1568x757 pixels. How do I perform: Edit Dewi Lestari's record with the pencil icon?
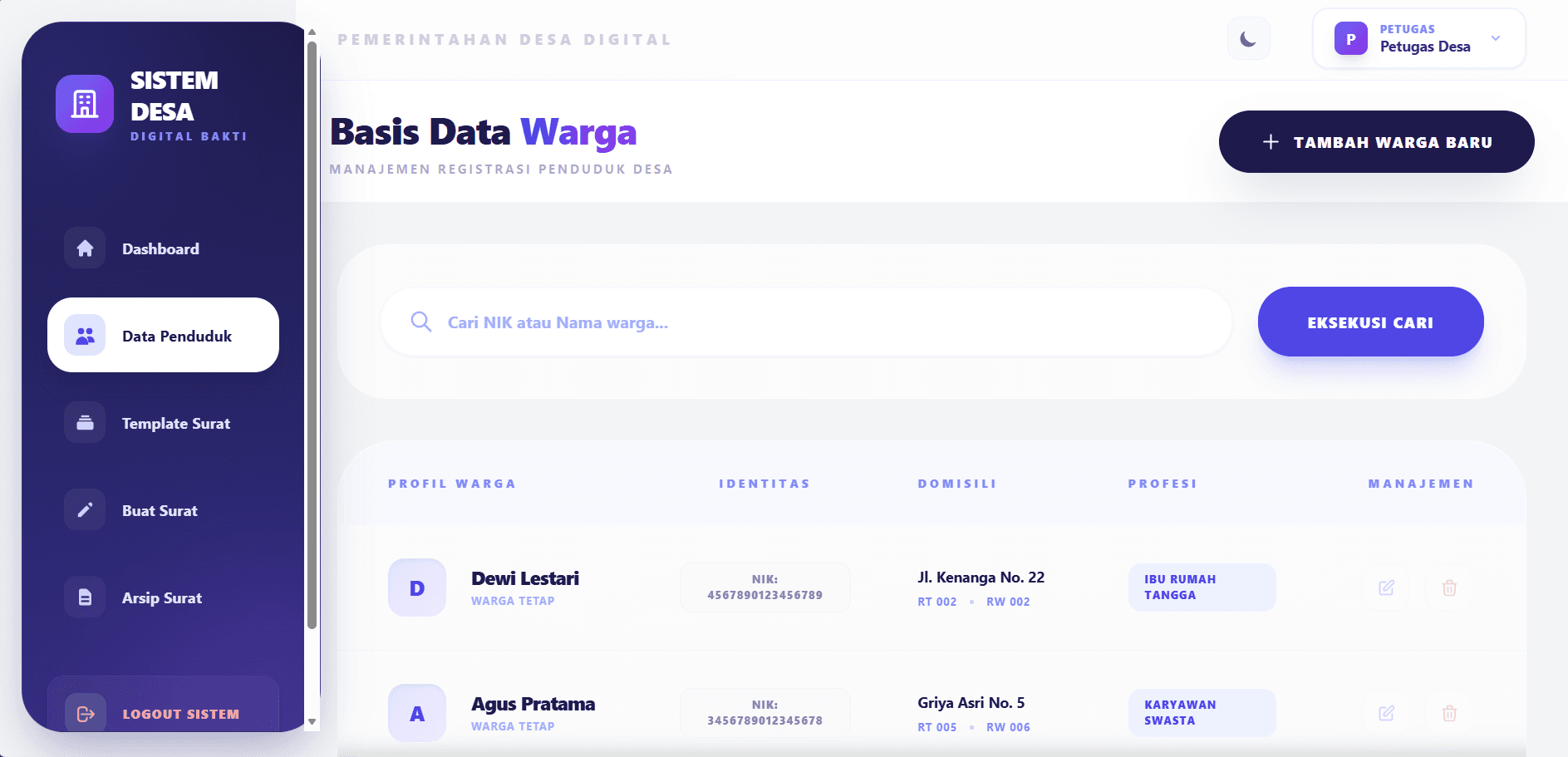pyautogui.click(x=1386, y=587)
